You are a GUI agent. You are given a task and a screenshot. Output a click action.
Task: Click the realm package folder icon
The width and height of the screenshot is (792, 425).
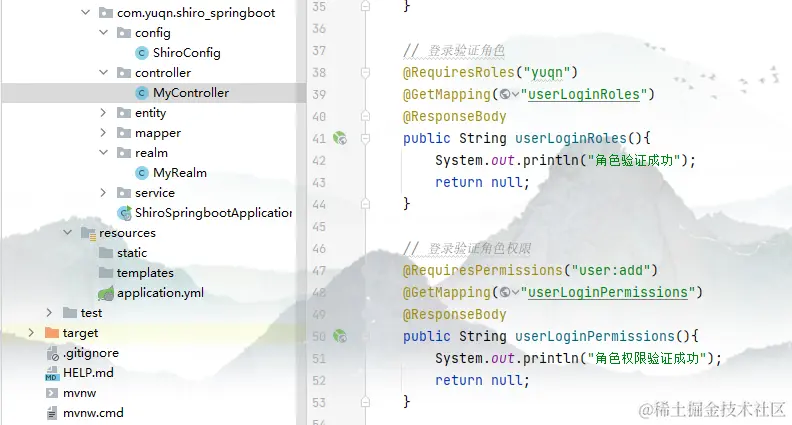point(124,153)
